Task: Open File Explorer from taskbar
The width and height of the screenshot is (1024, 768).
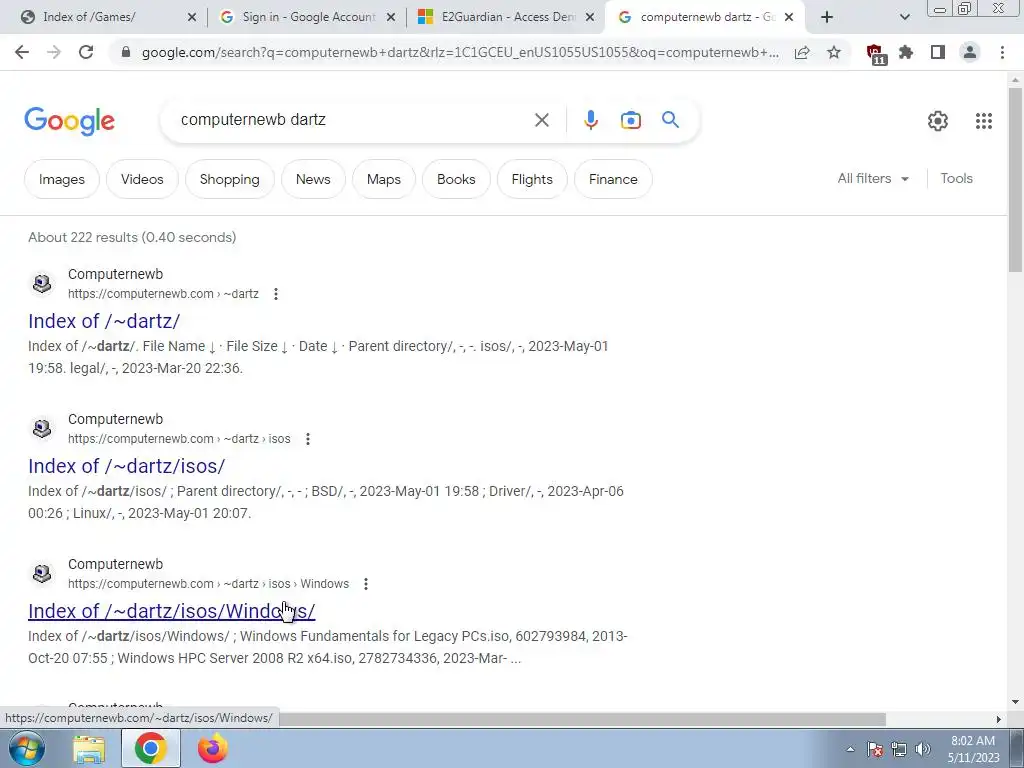Action: click(x=89, y=749)
